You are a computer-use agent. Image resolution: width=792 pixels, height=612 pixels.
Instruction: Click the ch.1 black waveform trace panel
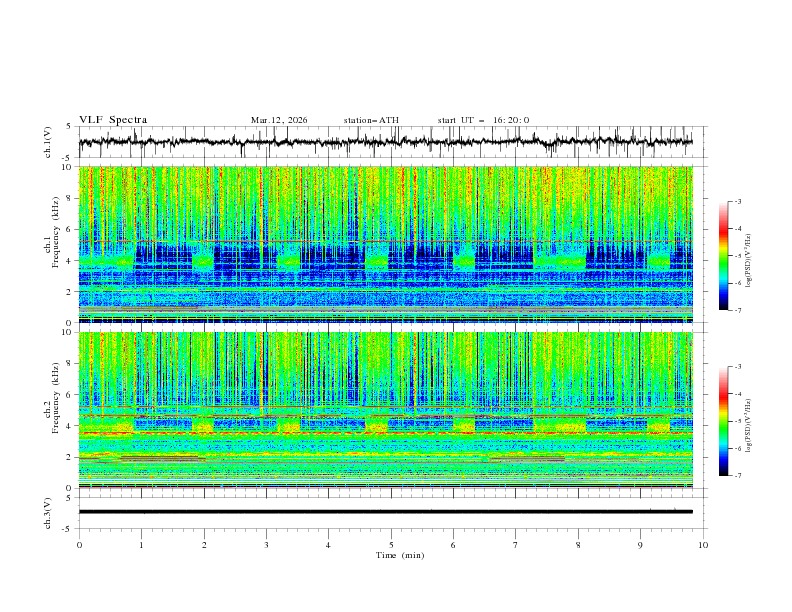coord(392,142)
